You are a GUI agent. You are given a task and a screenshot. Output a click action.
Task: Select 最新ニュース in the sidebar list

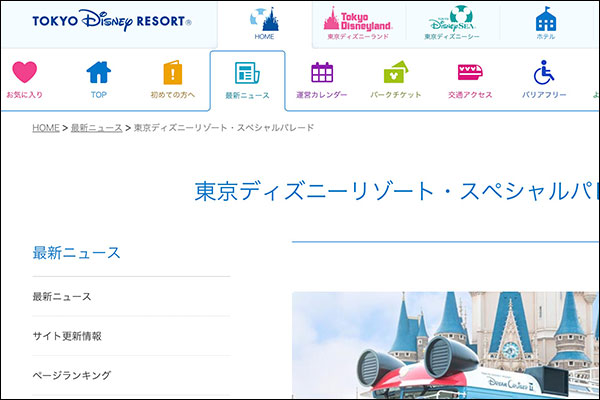pos(62,297)
